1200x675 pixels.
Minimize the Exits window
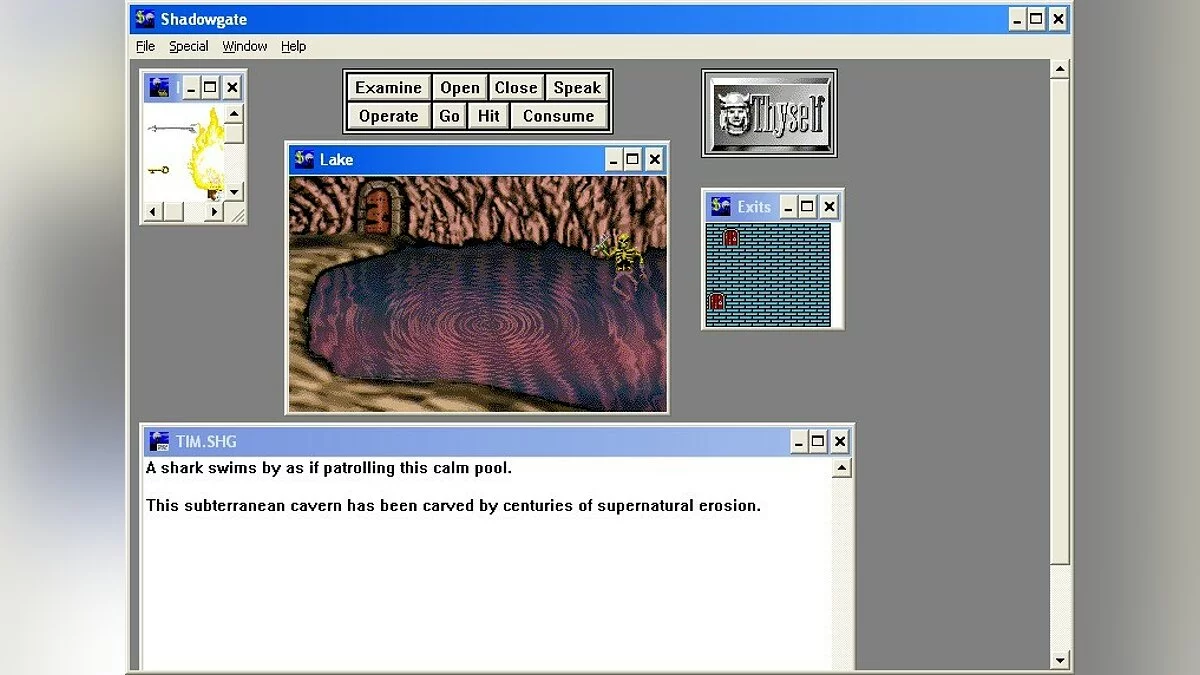coord(788,207)
